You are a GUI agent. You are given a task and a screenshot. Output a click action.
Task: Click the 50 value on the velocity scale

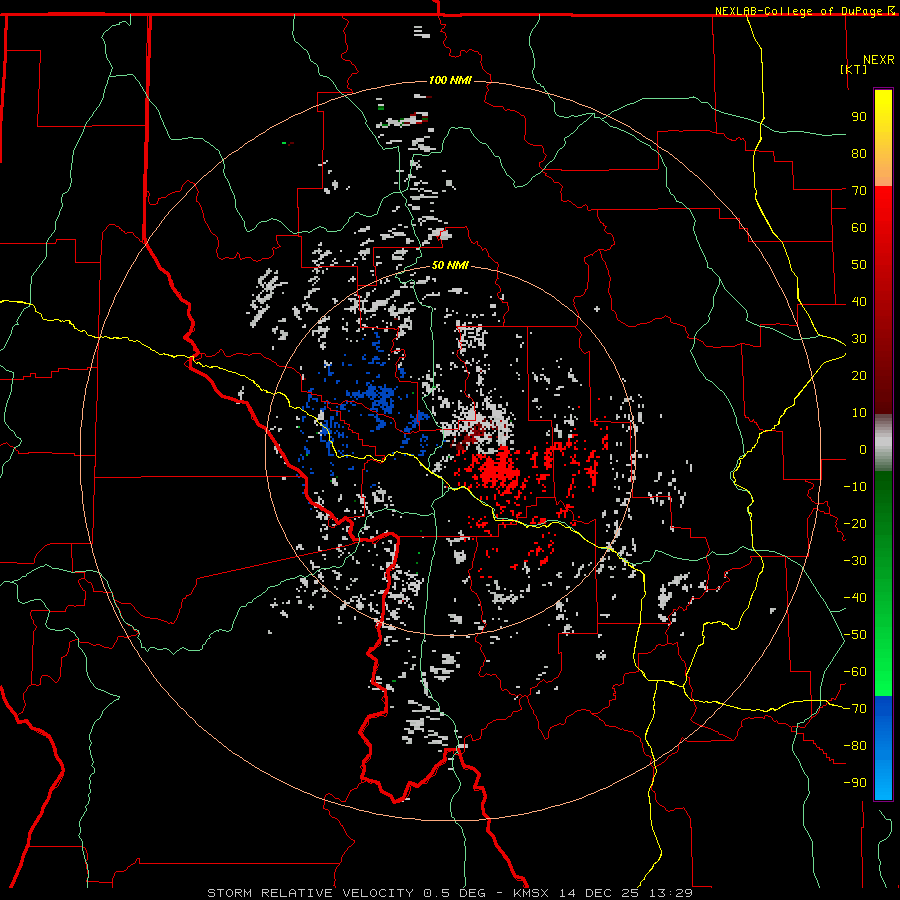click(859, 265)
